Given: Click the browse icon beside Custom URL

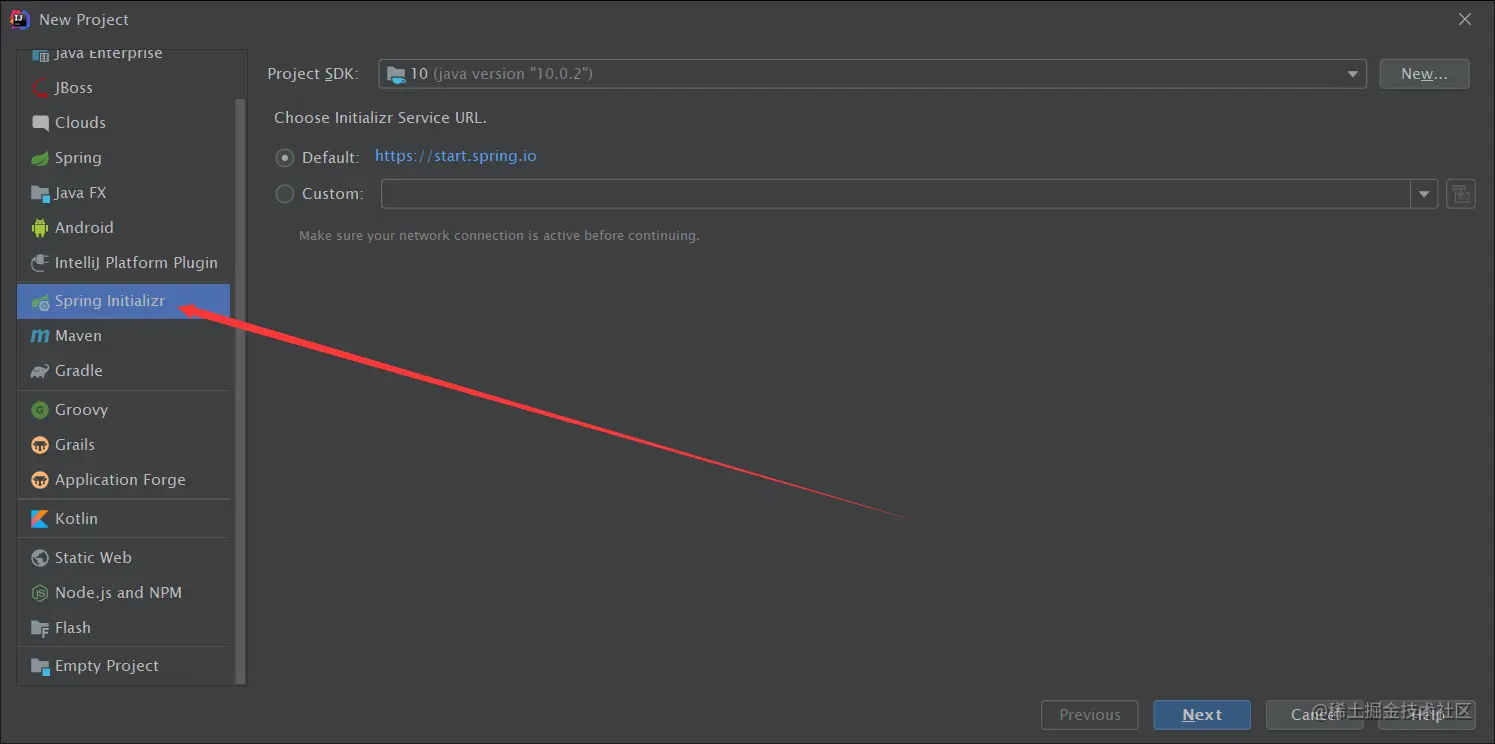Looking at the screenshot, I should [1461, 194].
